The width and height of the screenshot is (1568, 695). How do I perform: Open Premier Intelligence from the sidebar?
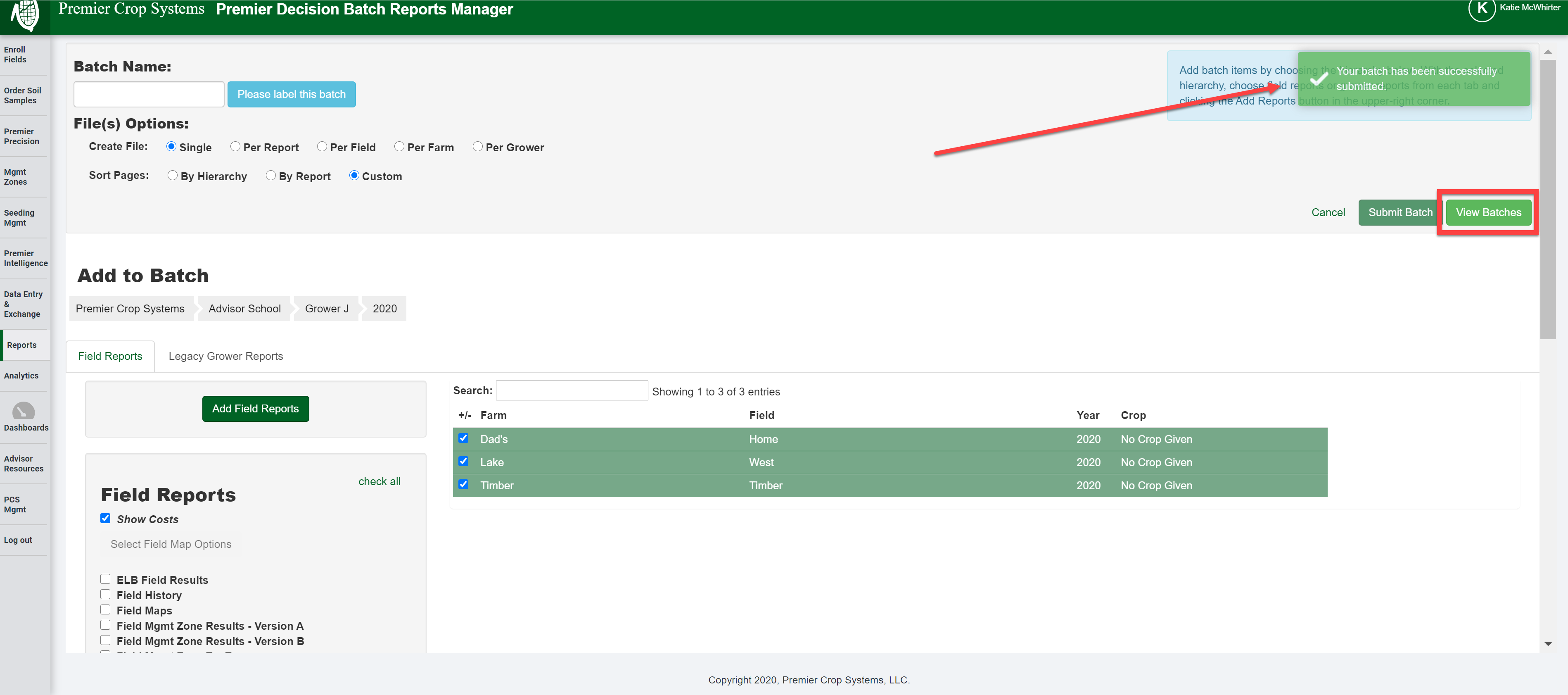25,258
